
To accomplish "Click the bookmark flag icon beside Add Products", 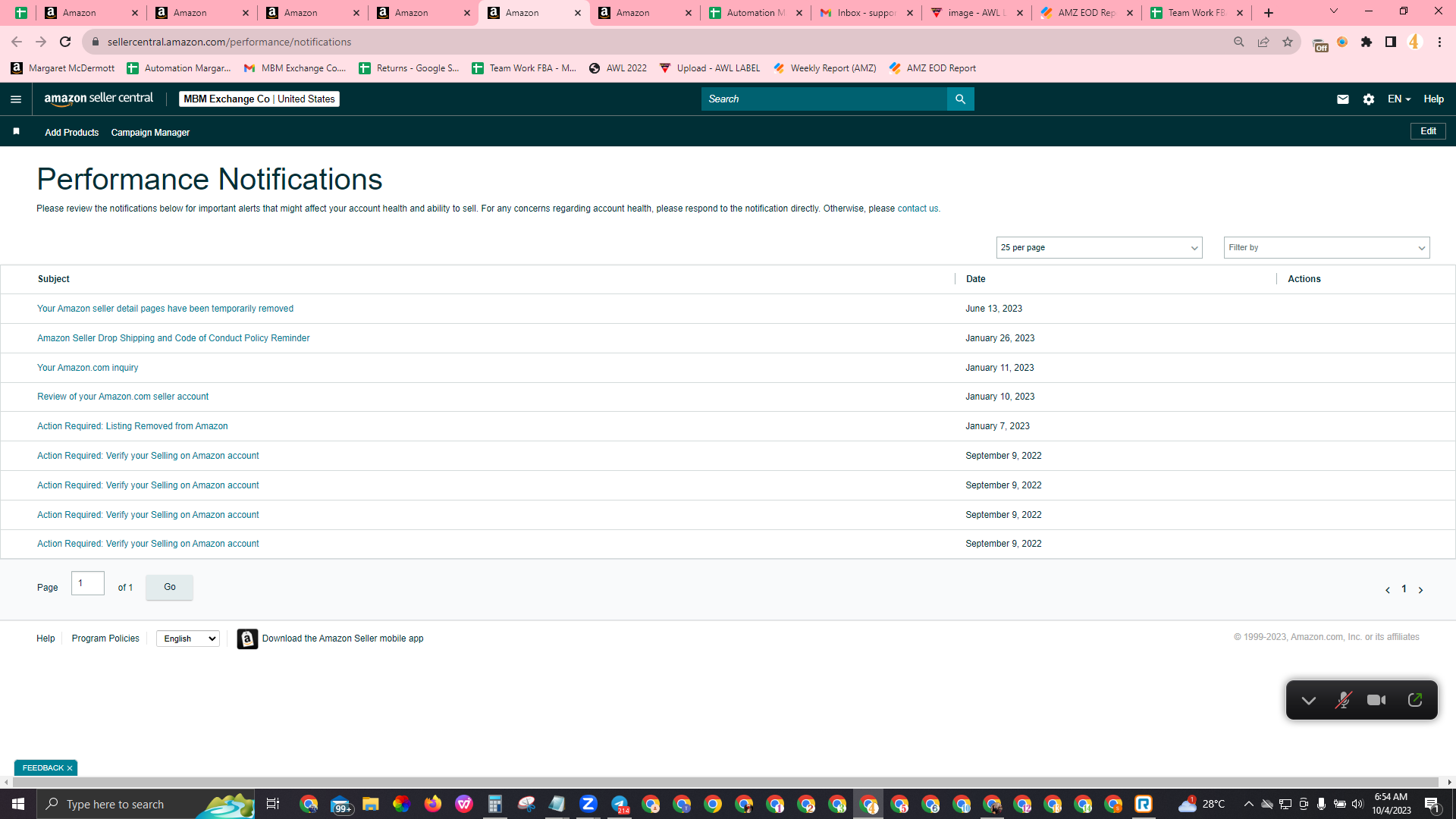I will [16, 132].
